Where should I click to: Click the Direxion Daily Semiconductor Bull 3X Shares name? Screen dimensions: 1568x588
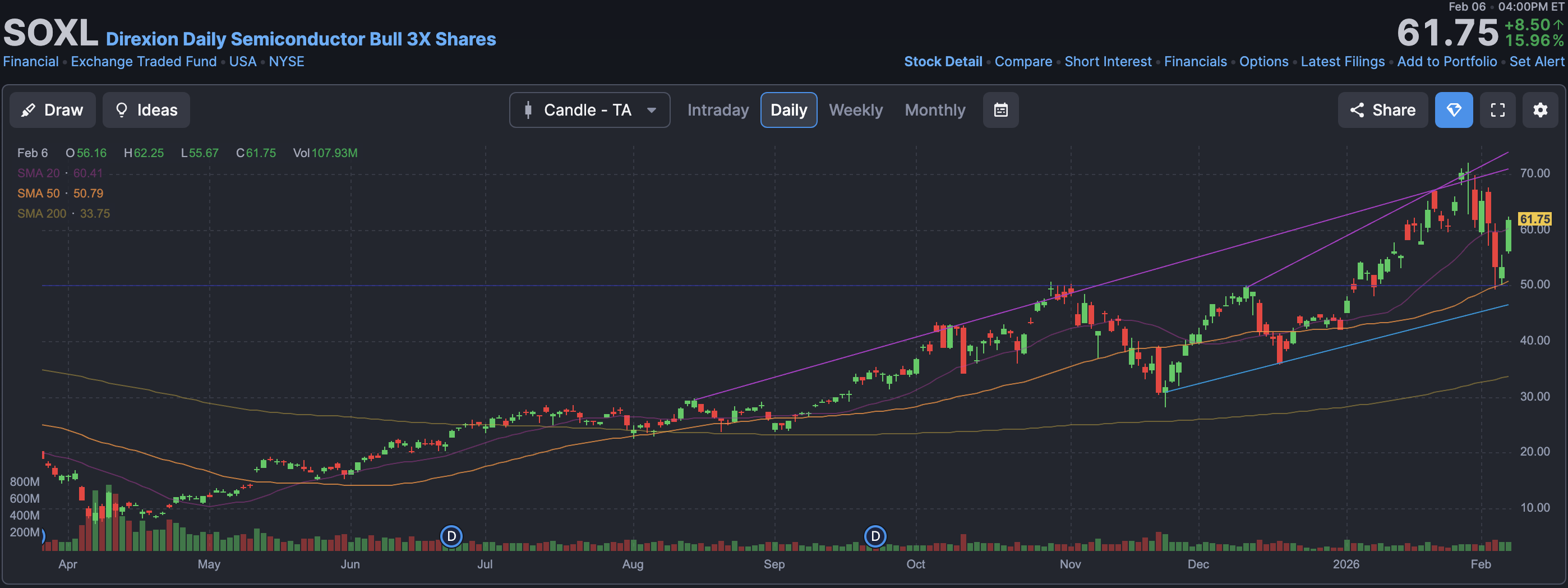[301, 39]
